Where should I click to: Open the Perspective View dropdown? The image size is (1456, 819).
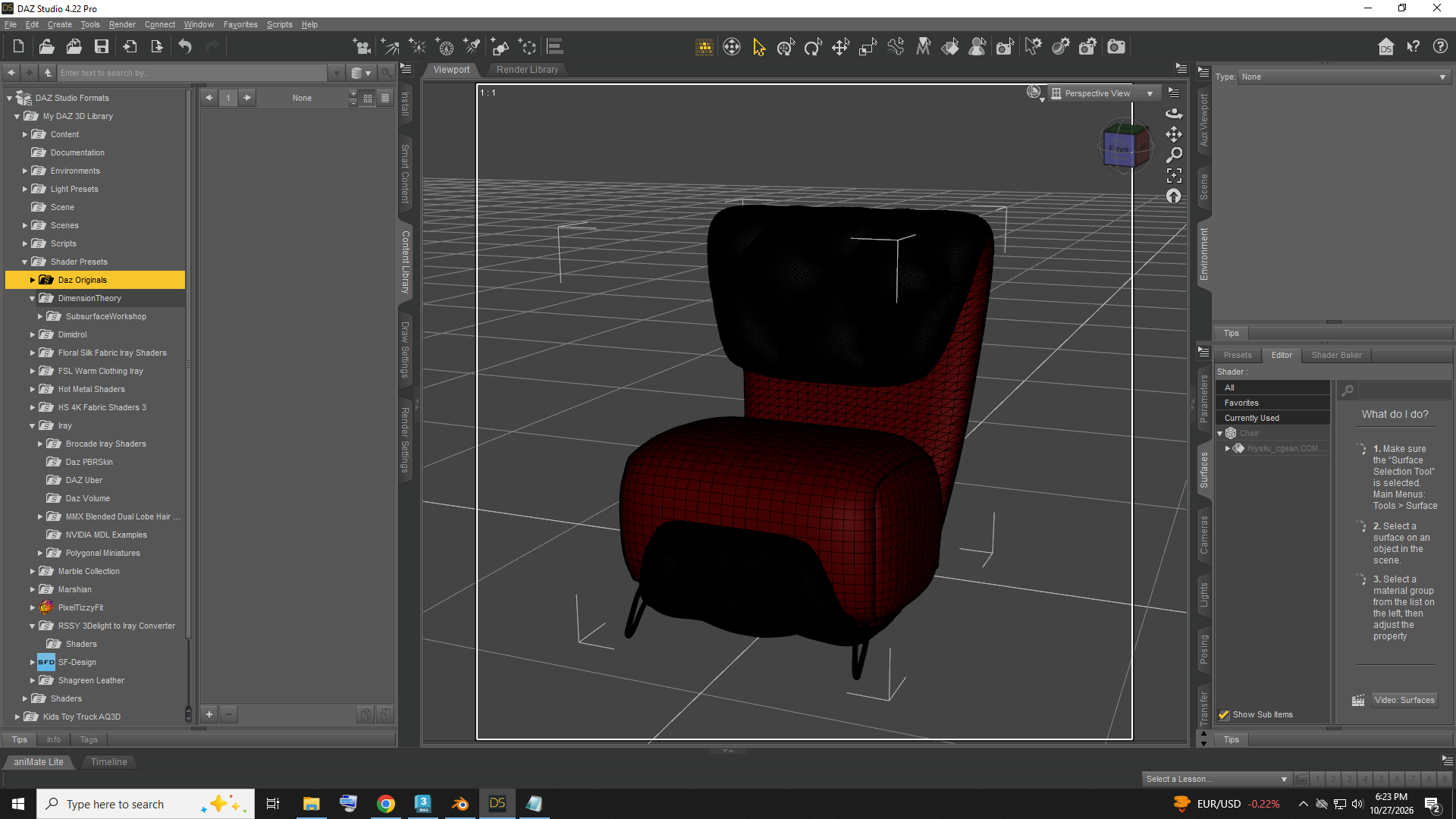[x=1104, y=93]
